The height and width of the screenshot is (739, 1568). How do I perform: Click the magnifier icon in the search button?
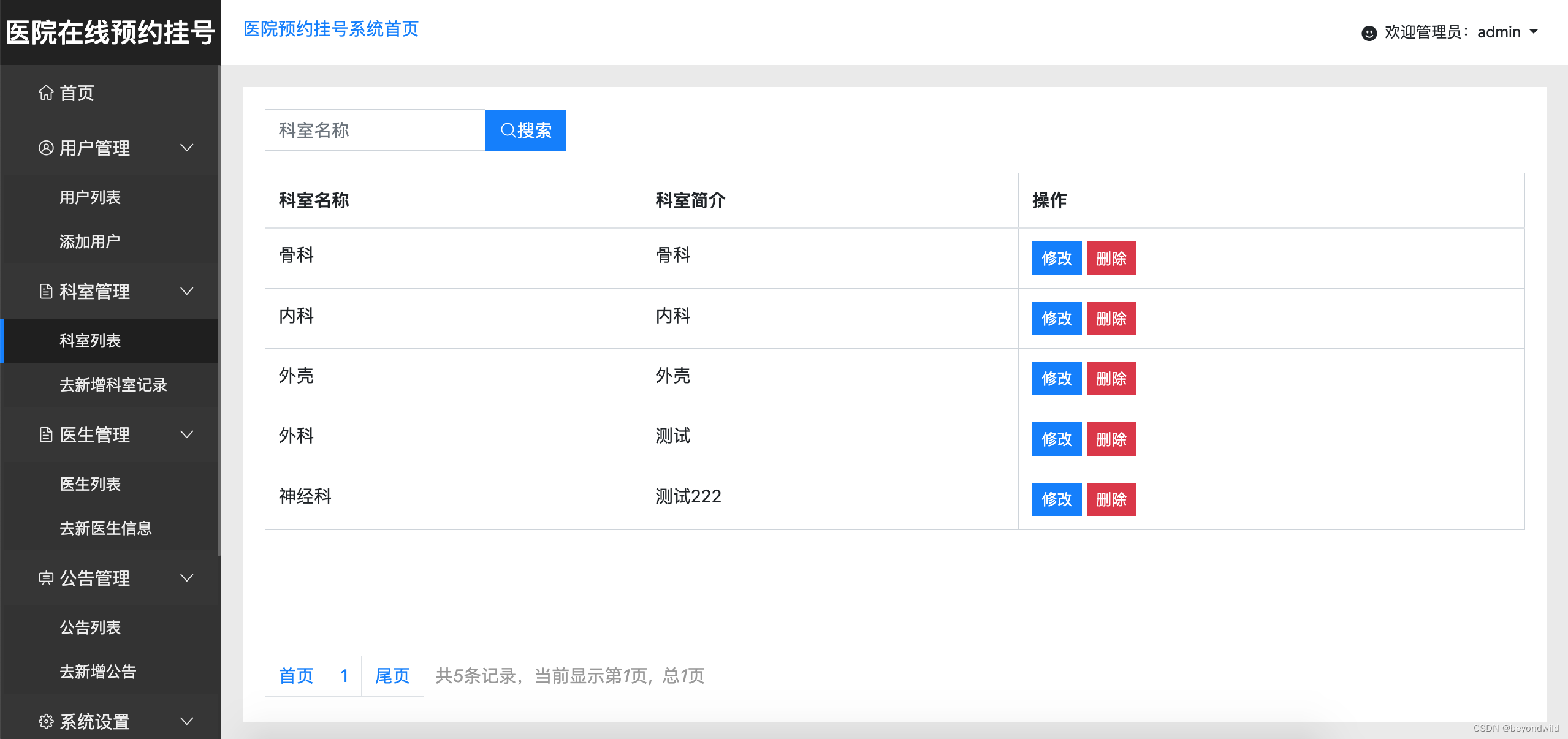tap(508, 130)
